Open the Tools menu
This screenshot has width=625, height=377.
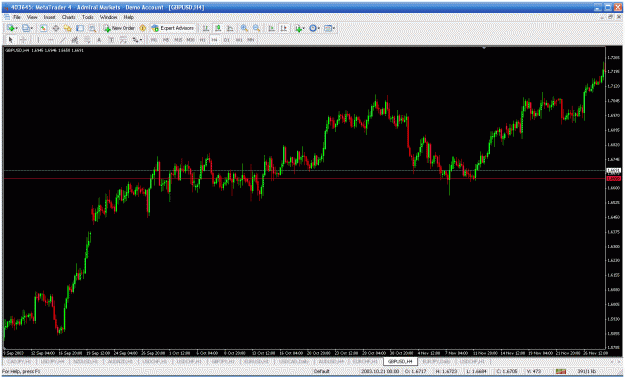tap(87, 17)
